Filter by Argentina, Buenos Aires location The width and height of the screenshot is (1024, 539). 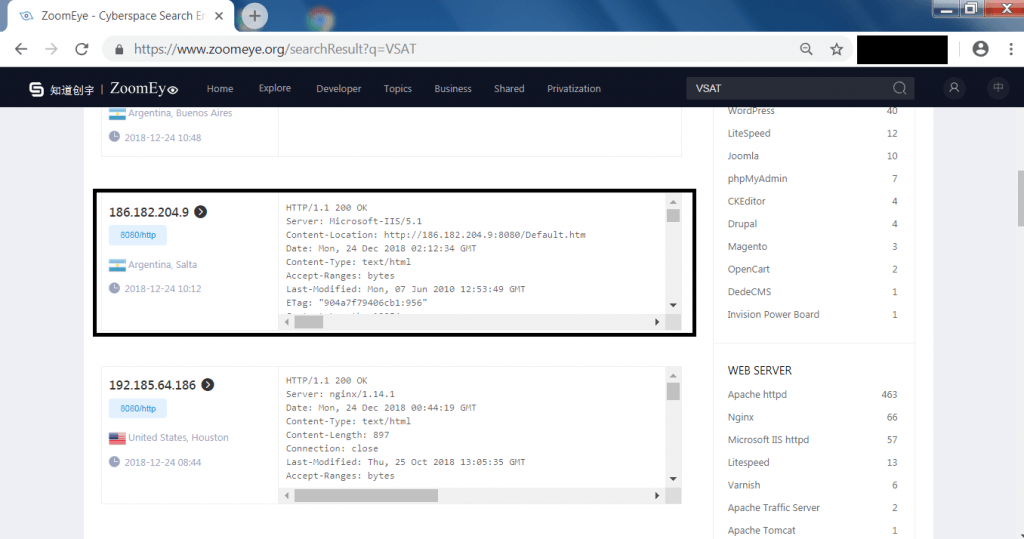click(x=180, y=113)
